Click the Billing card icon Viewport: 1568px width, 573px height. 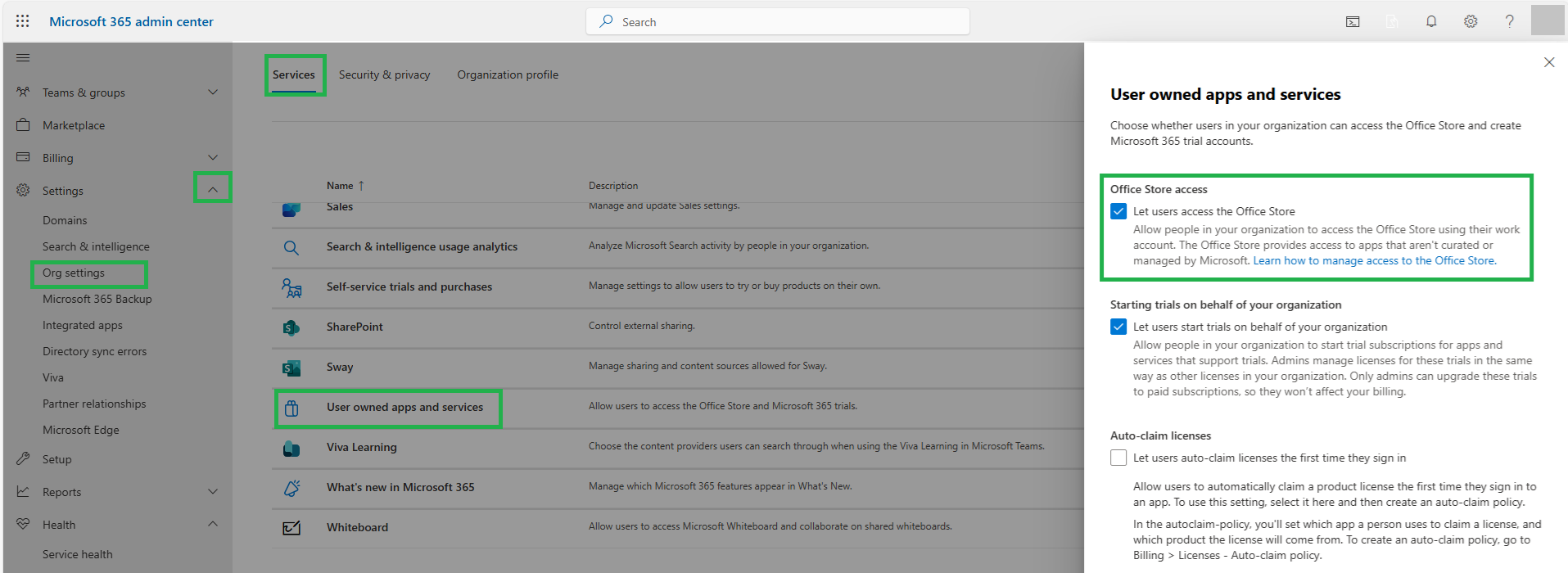pos(23,157)
